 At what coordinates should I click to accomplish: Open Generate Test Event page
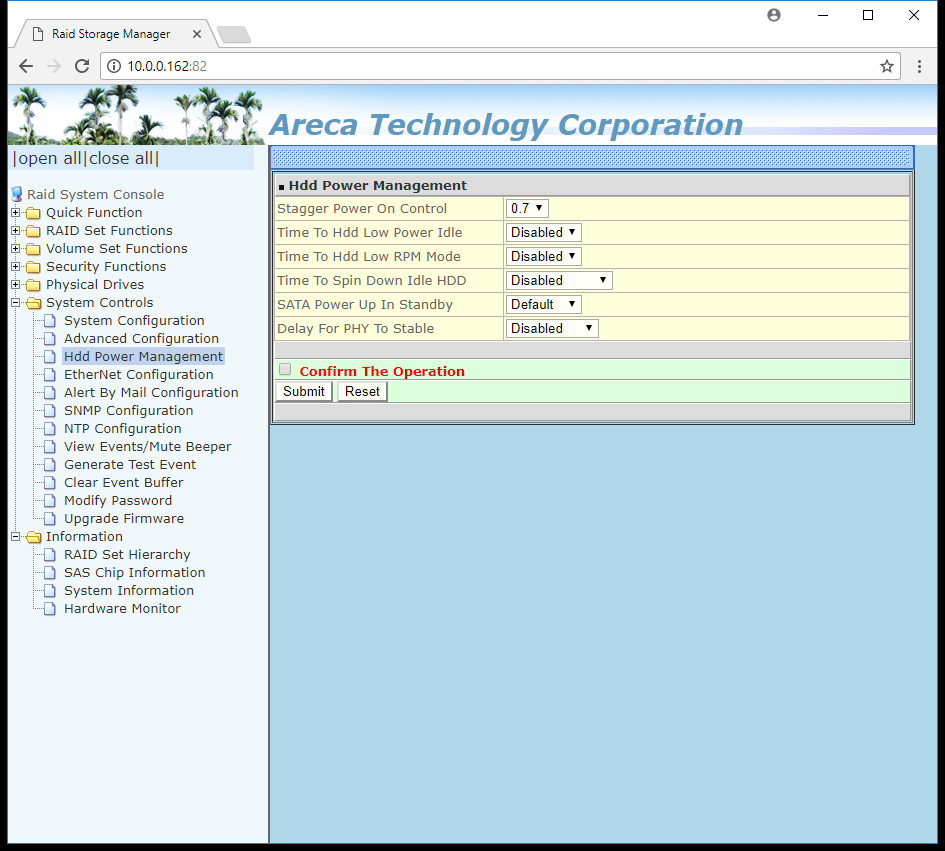click(130, 465)
